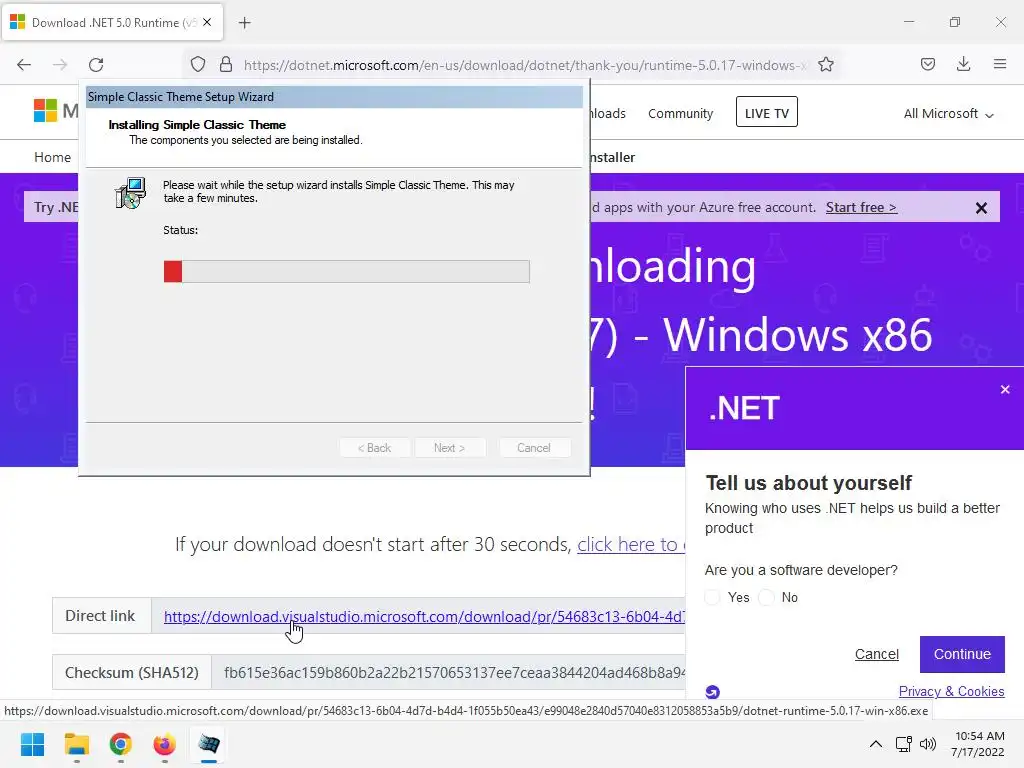Click the Microsoft logo in page header
The image size is (1024, 768).
pos(46,110)
